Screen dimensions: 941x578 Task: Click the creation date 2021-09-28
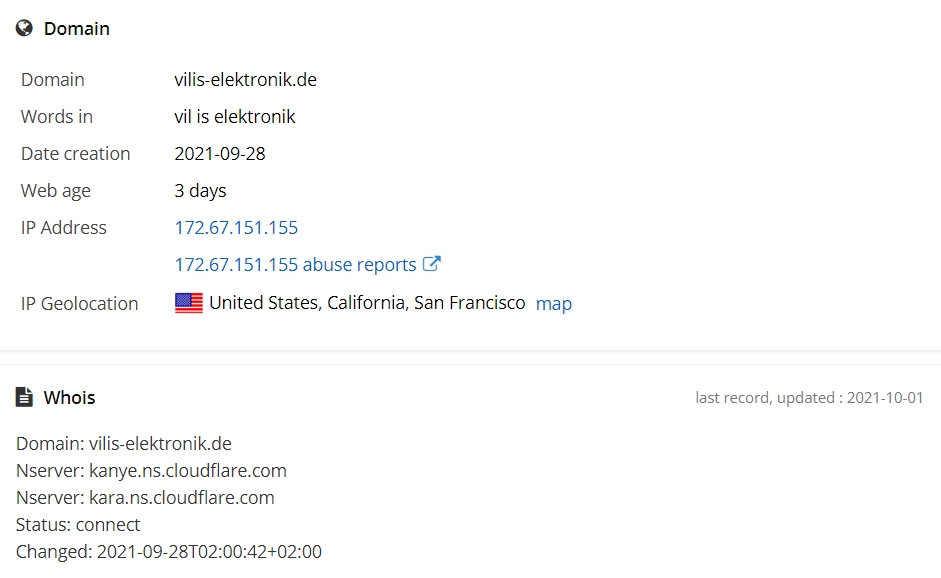pyautogui.click(x=220, y=154)
